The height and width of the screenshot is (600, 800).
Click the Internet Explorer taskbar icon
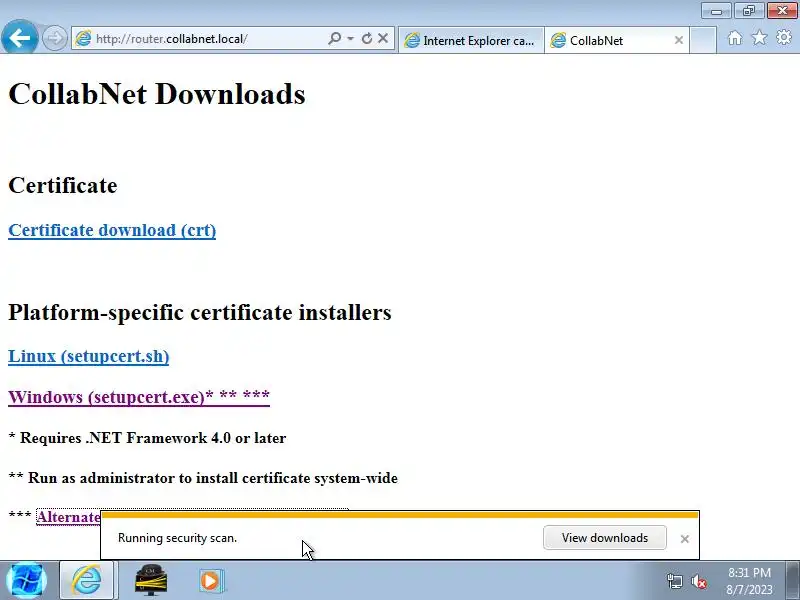point(87,581)
